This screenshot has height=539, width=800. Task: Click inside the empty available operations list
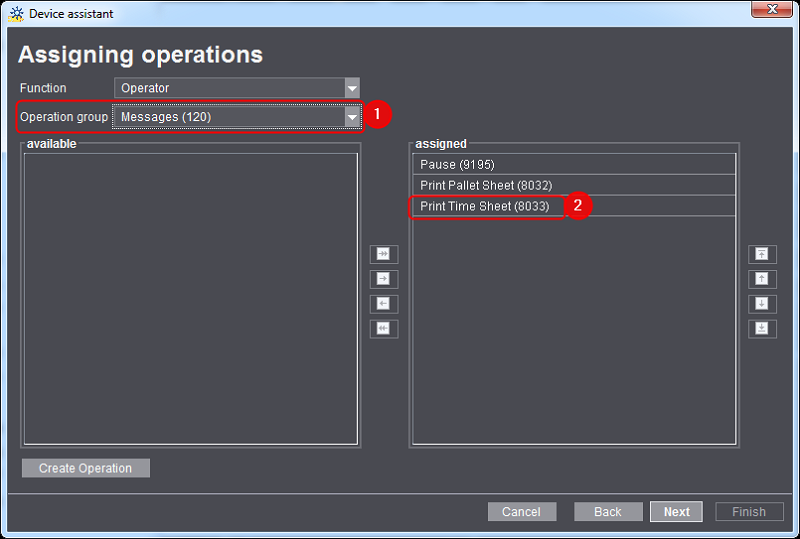[191, 299]
